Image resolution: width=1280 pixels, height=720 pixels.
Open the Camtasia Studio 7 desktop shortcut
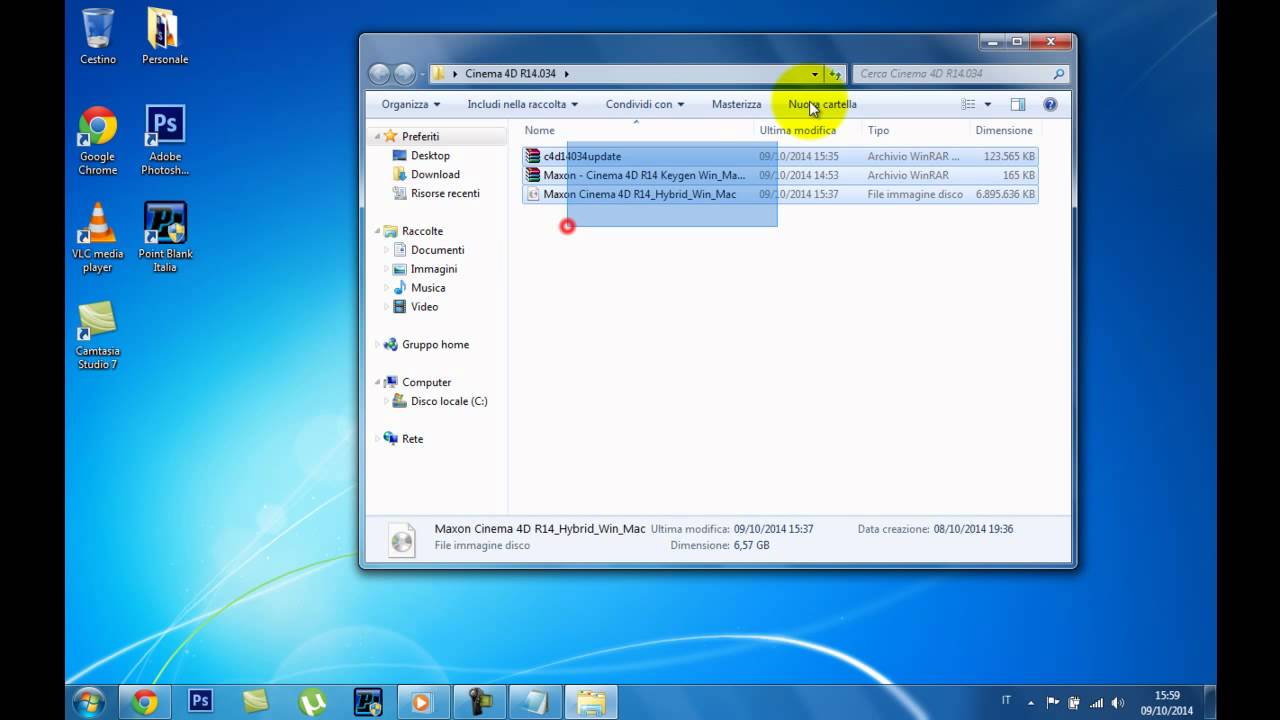tap(98, 336)
